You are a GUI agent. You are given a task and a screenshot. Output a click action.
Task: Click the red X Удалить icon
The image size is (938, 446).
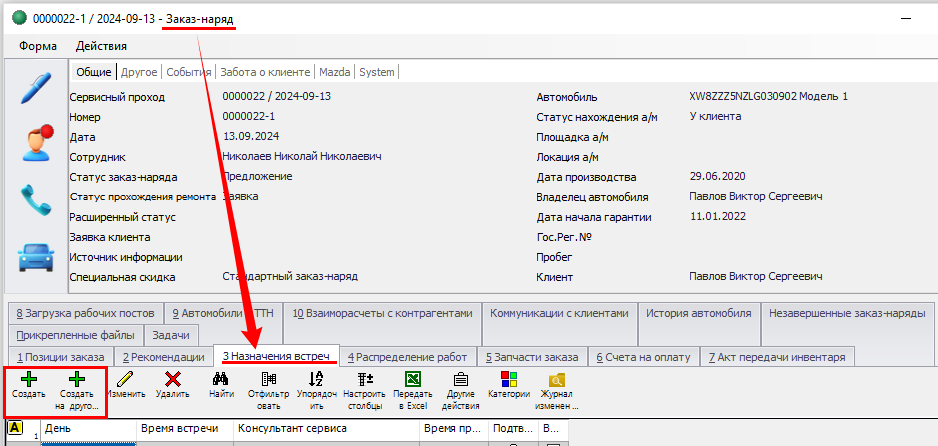click(x=172, y=380)
